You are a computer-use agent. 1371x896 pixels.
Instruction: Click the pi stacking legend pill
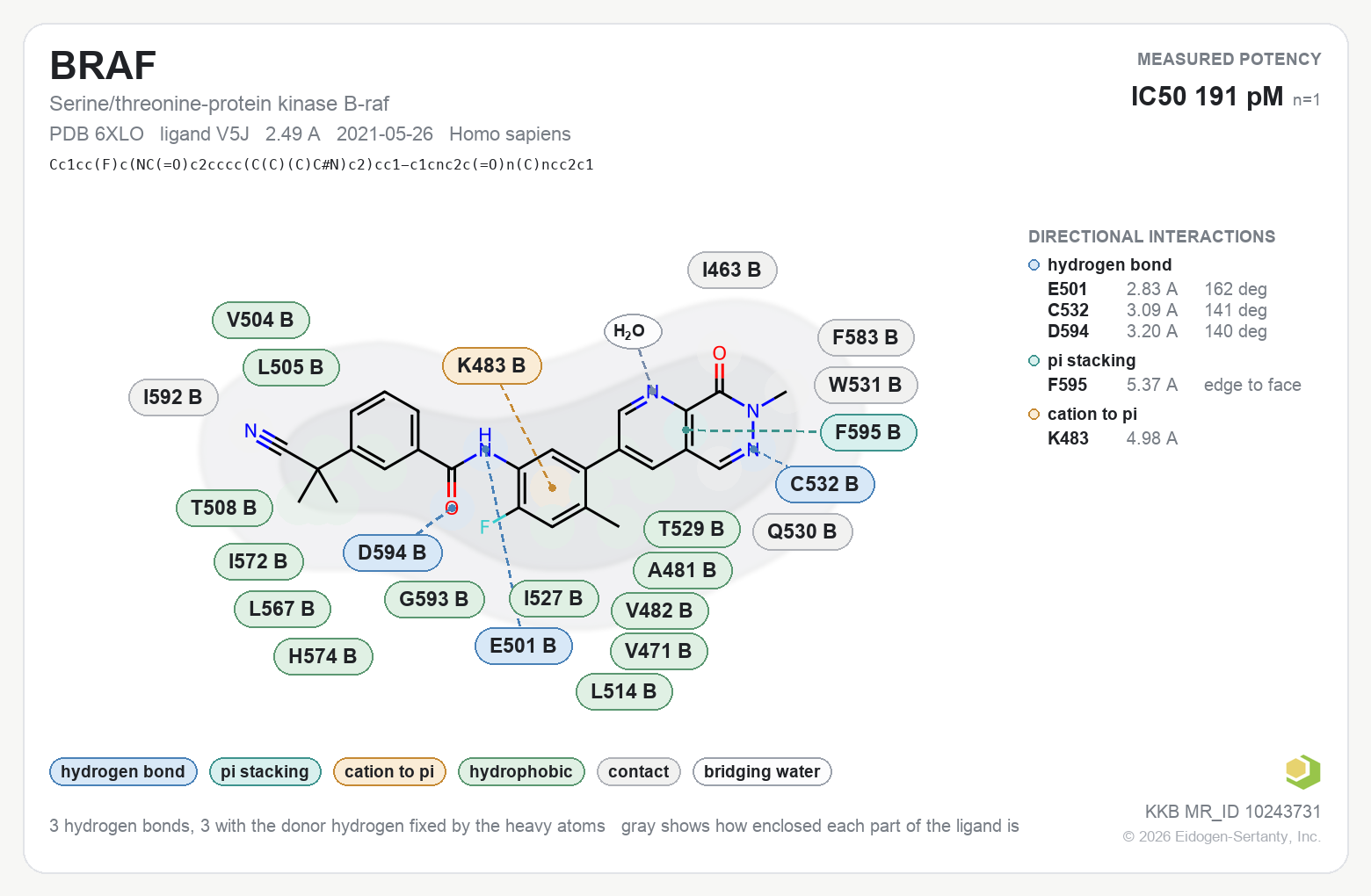265,771
